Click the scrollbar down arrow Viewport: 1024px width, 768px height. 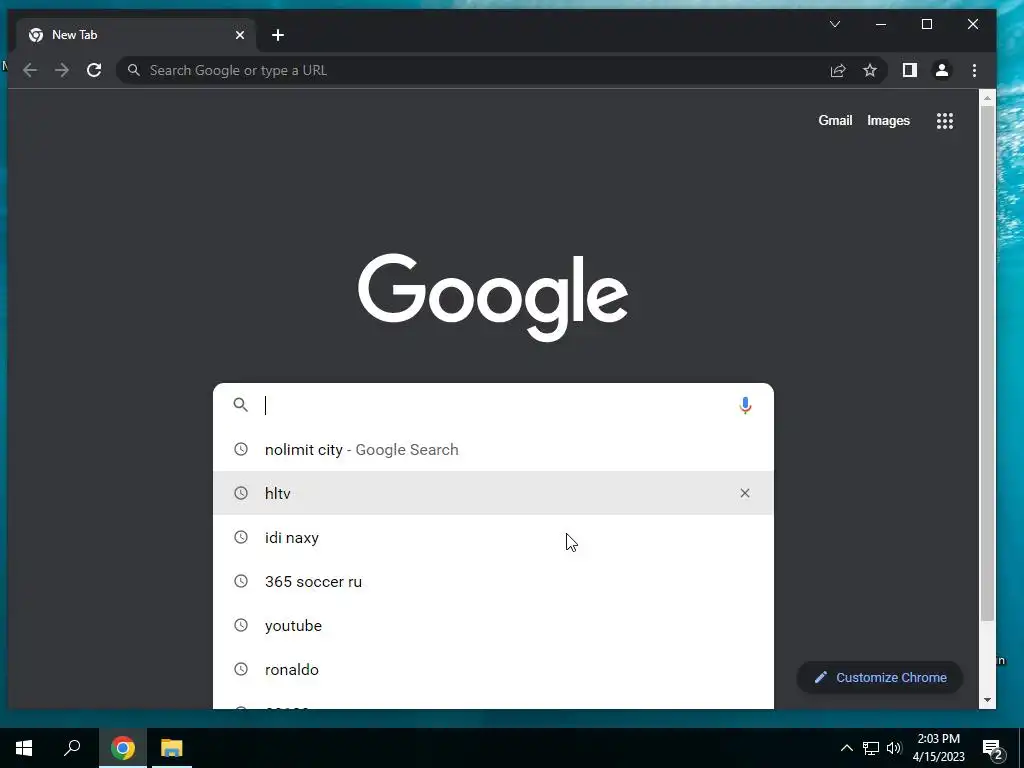click(987, 700)
